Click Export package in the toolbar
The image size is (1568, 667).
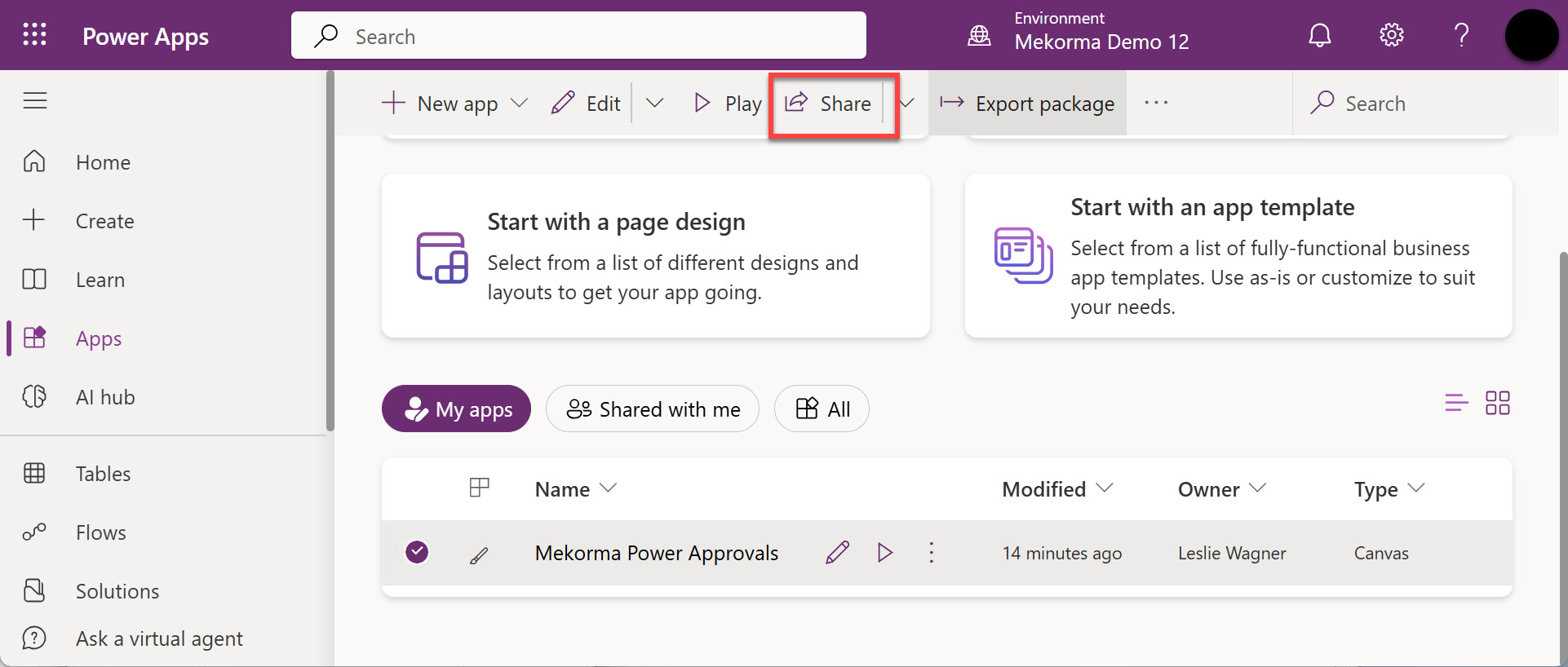[x=1028, y=104]
